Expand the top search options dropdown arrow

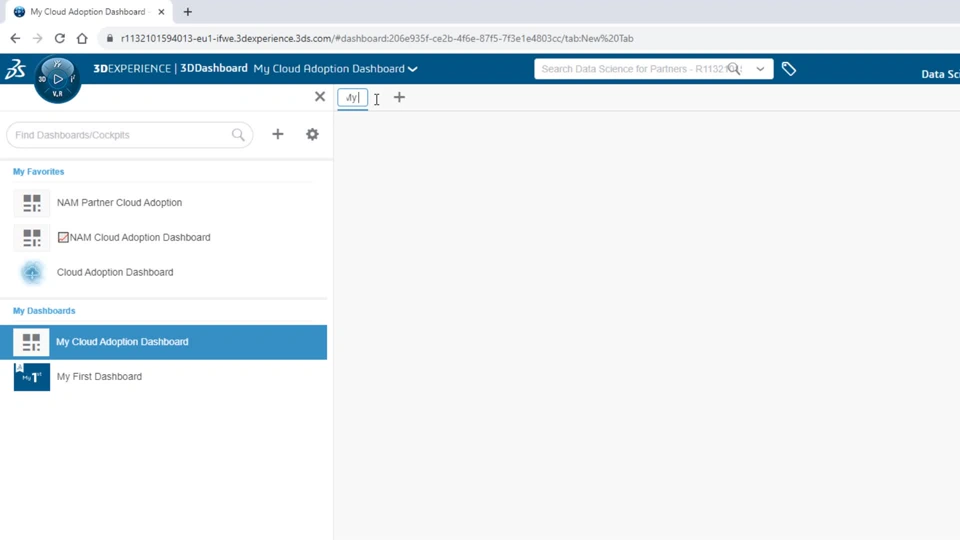tap(760, 69)
